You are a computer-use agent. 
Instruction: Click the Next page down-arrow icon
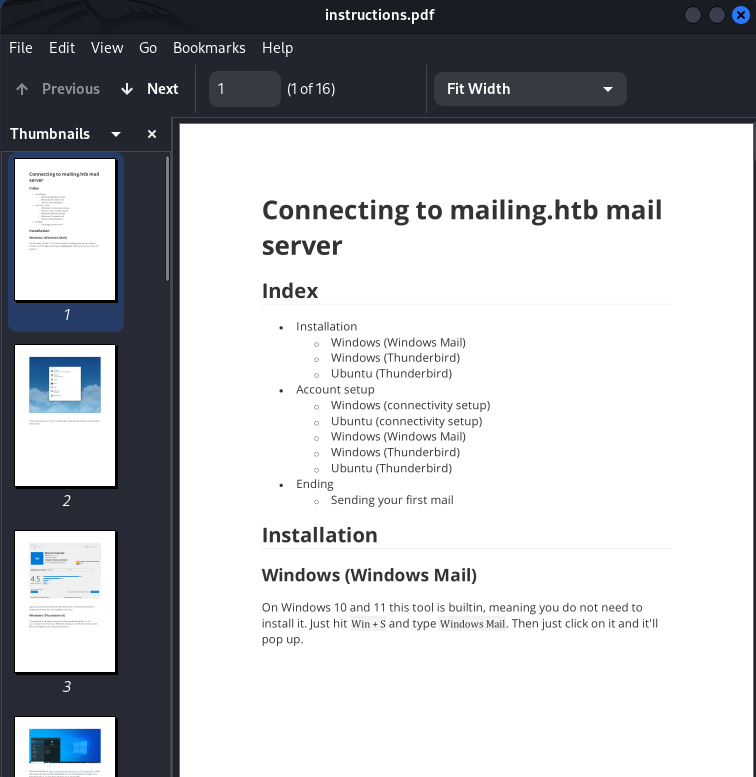point(127,89)
